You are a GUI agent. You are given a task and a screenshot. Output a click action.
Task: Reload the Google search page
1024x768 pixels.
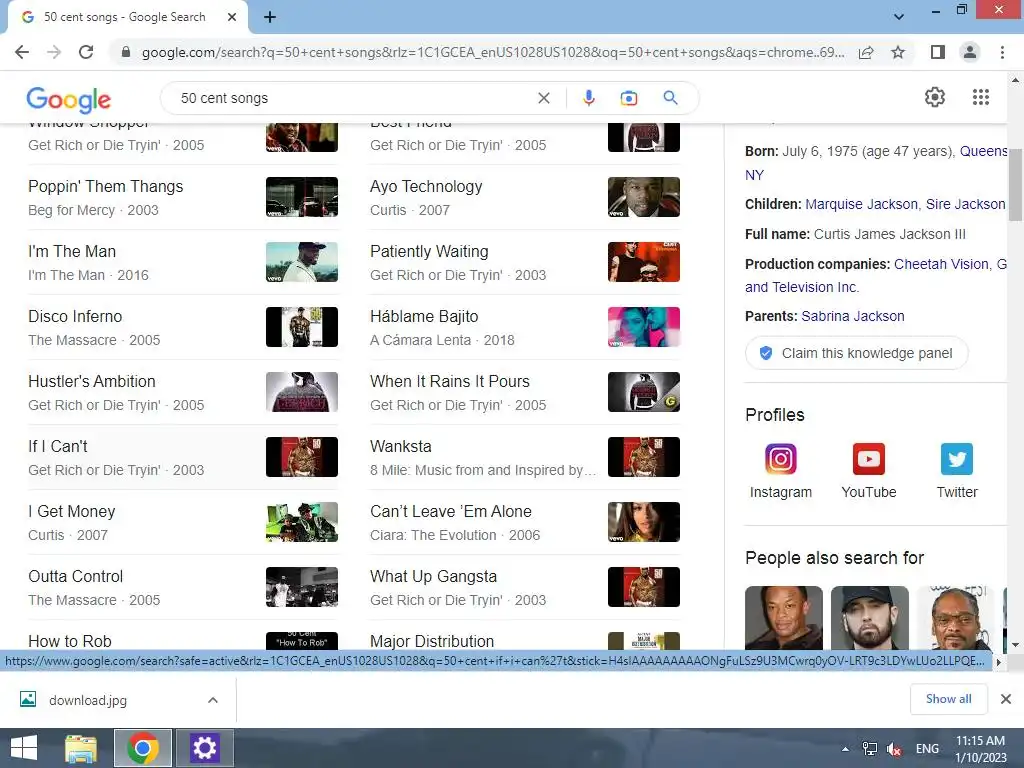click(x=86, y=52)
